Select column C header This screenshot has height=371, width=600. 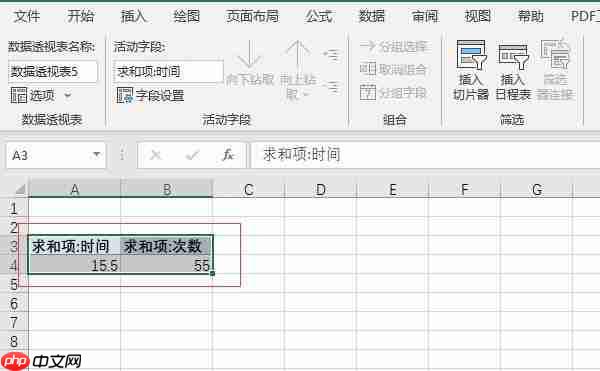249,189
